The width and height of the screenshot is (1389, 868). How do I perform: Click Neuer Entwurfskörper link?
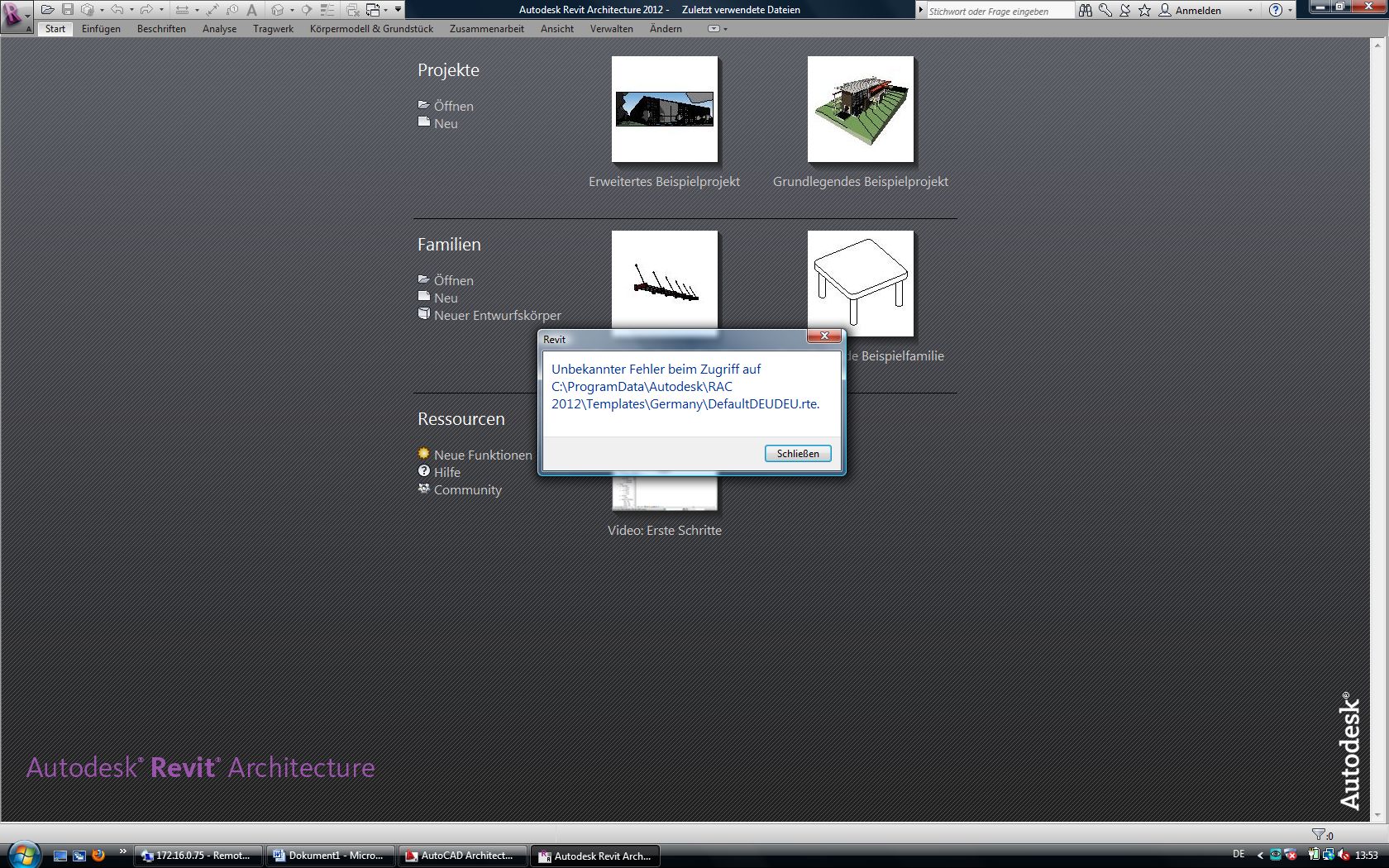pyautogui.click(x=497, y=315)
